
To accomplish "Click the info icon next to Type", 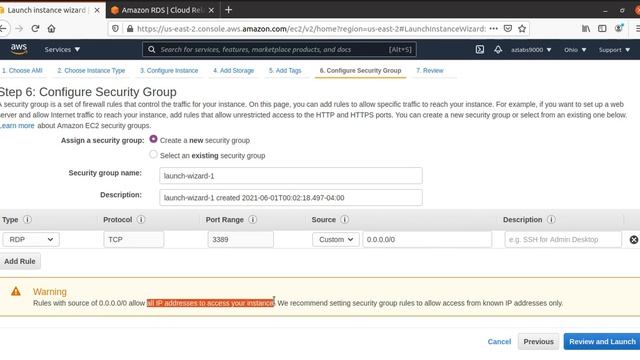I will [27, 220].
